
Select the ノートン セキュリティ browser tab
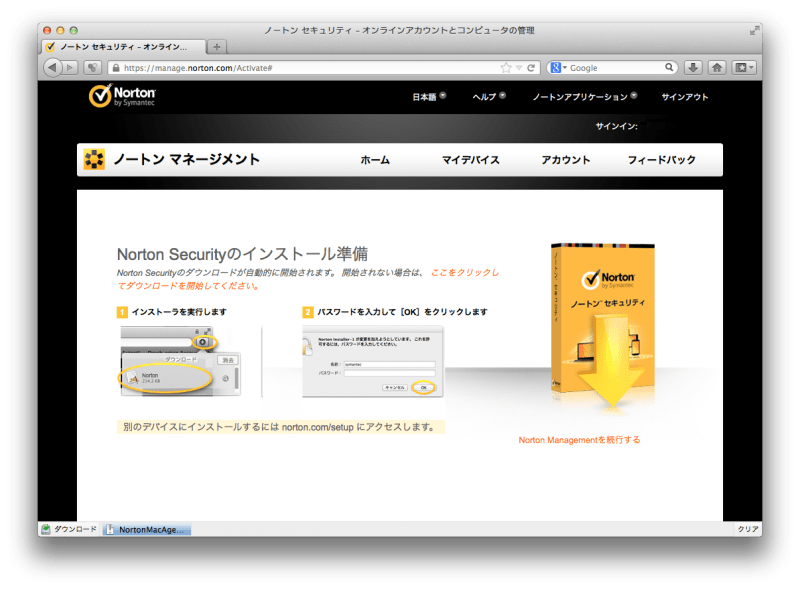(123, 47)
